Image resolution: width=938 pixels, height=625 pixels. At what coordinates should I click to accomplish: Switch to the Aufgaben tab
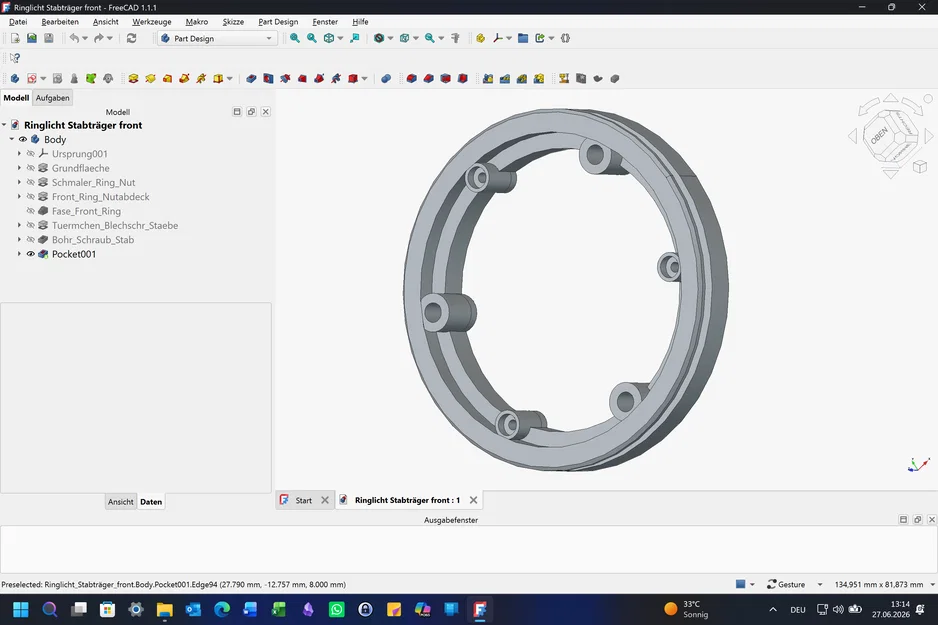pos(53,98)
